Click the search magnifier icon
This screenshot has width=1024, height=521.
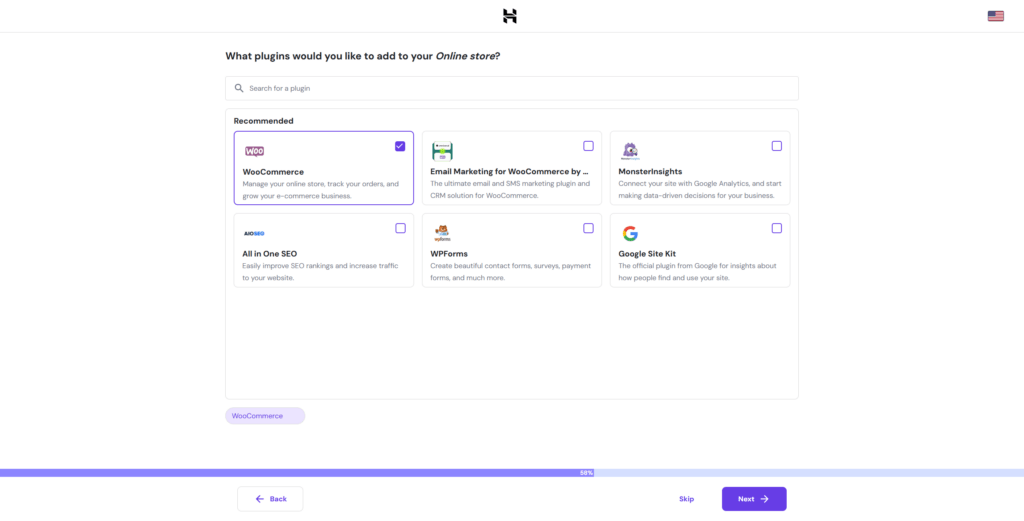click(x=239, y=88)
